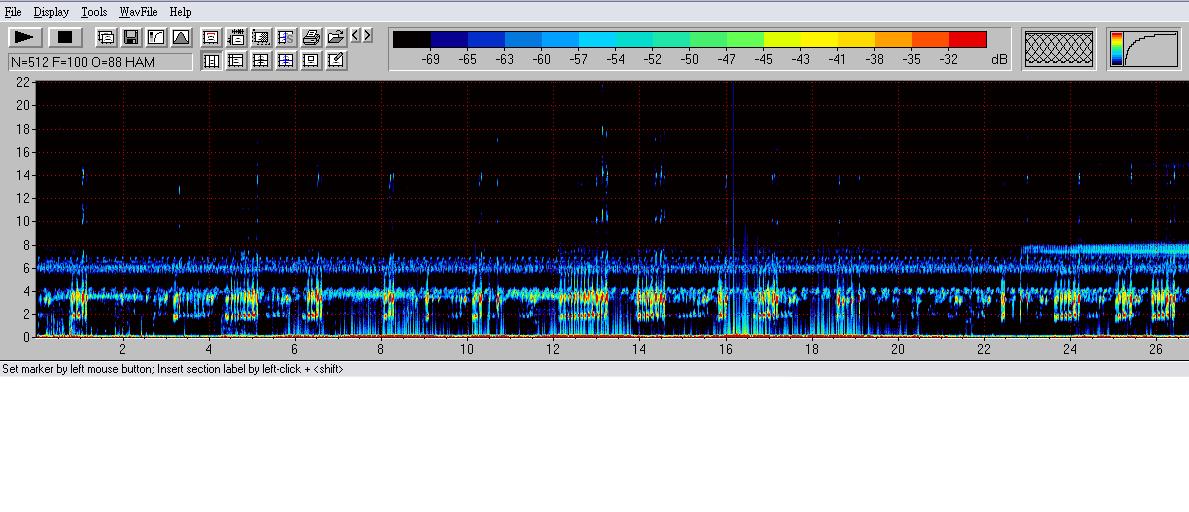This screenshot has width=1189, height=512.
Task: Click the printer icon
Action: coord(311,38)
